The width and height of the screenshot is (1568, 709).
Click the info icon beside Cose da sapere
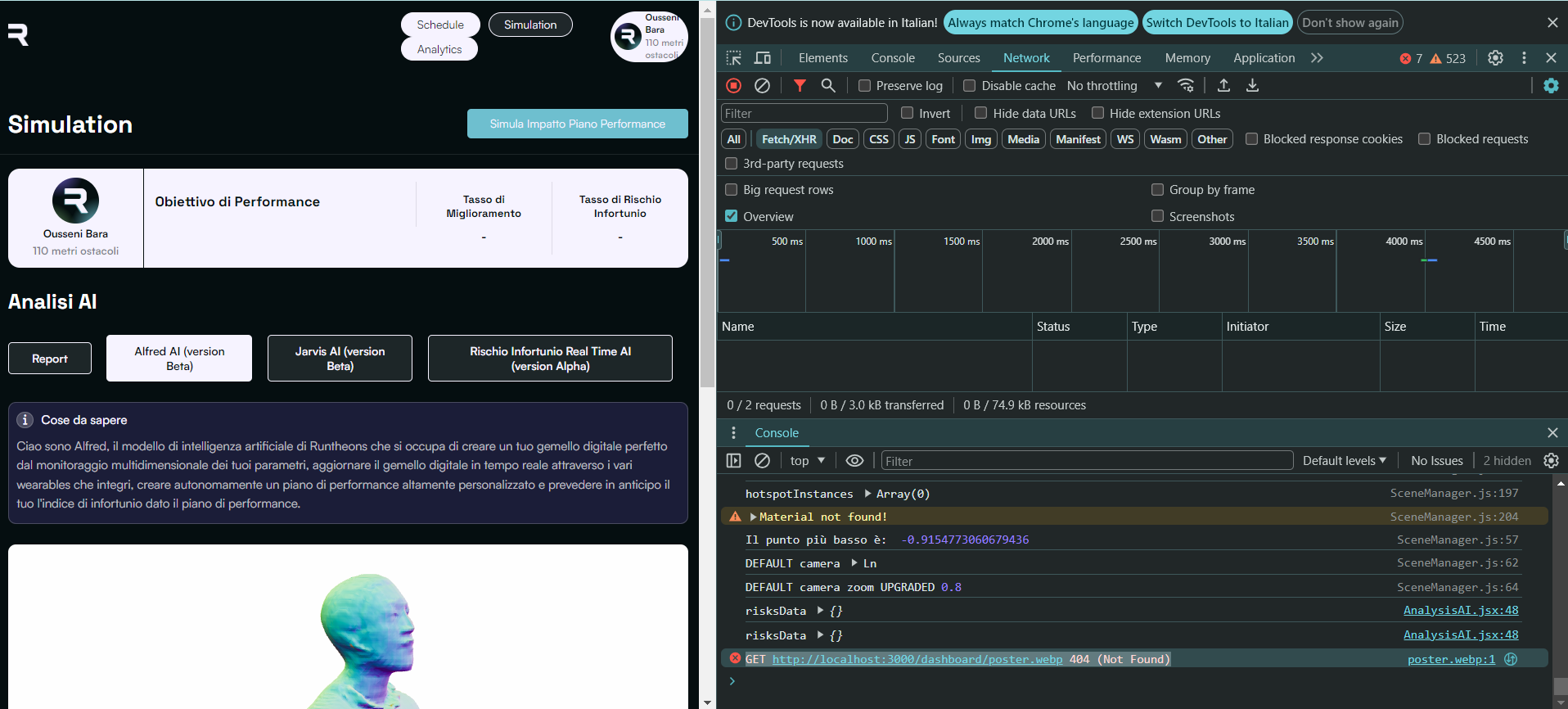pyautogui.click(x=25, y=420)
